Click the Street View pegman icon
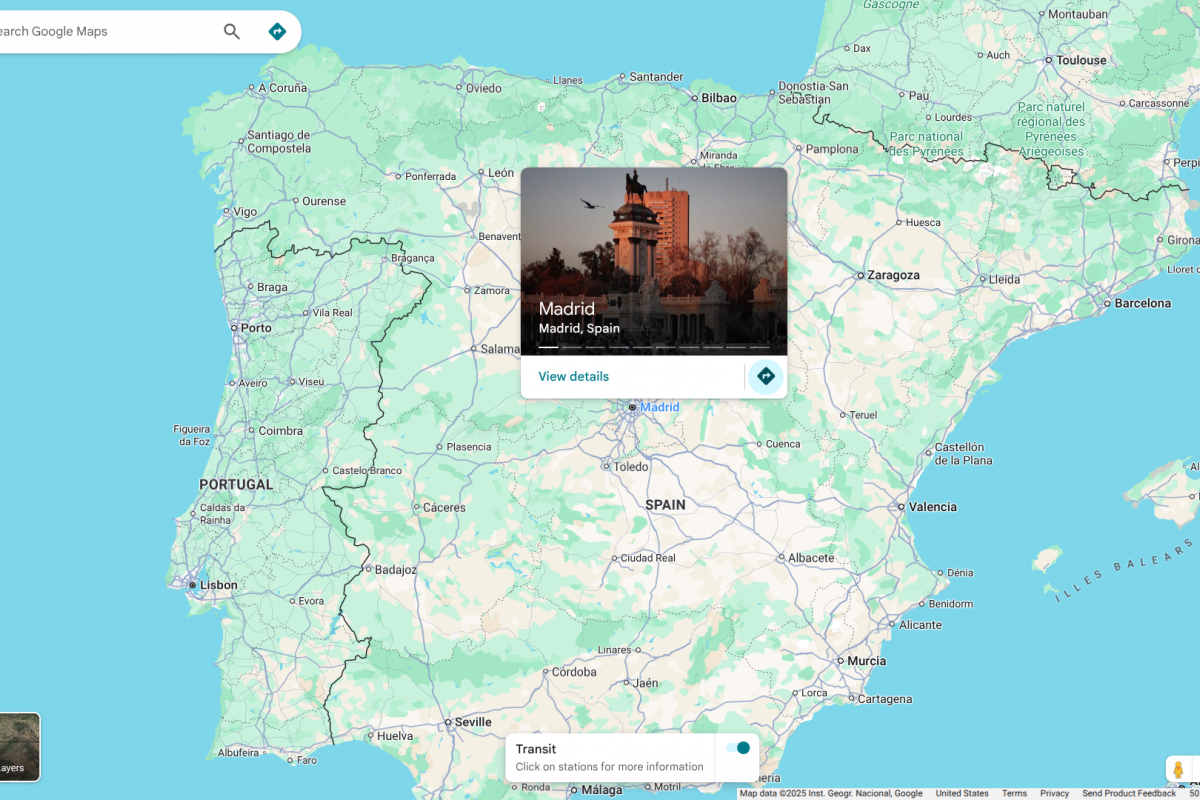 pos(1178,769)
